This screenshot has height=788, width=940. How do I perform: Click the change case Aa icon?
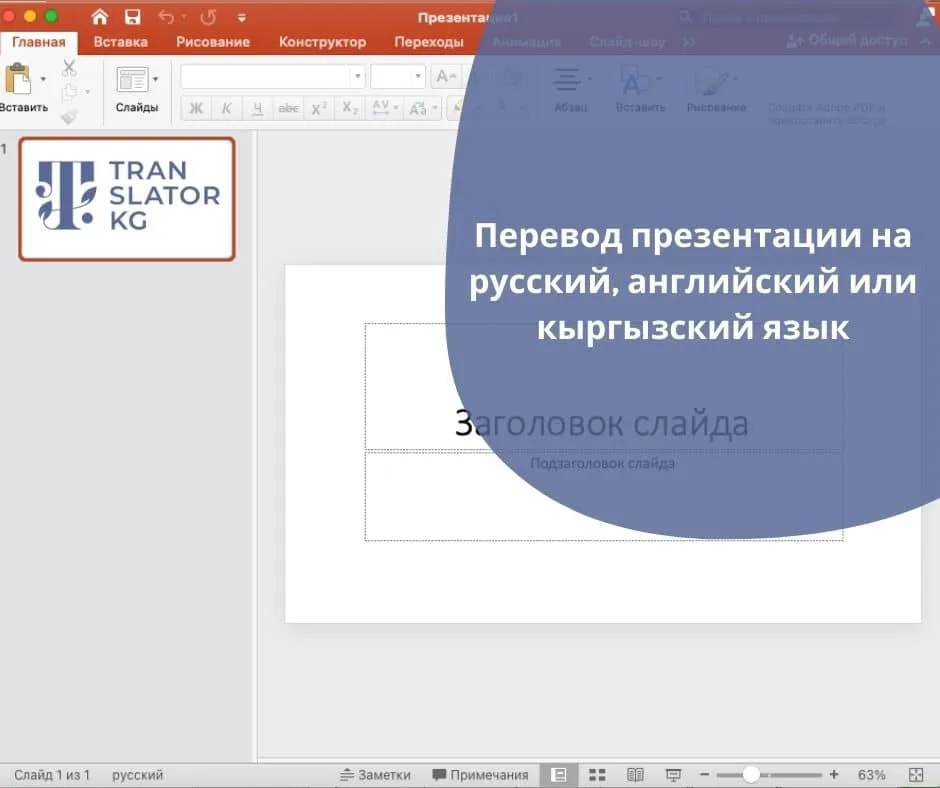[417, 109]
